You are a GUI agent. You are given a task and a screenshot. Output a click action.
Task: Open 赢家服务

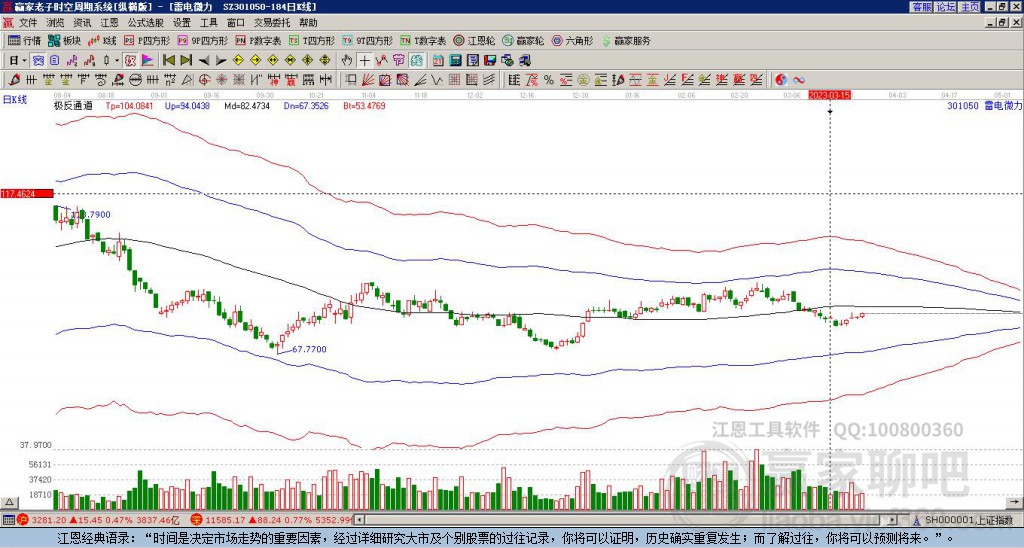tap(626, 40)
